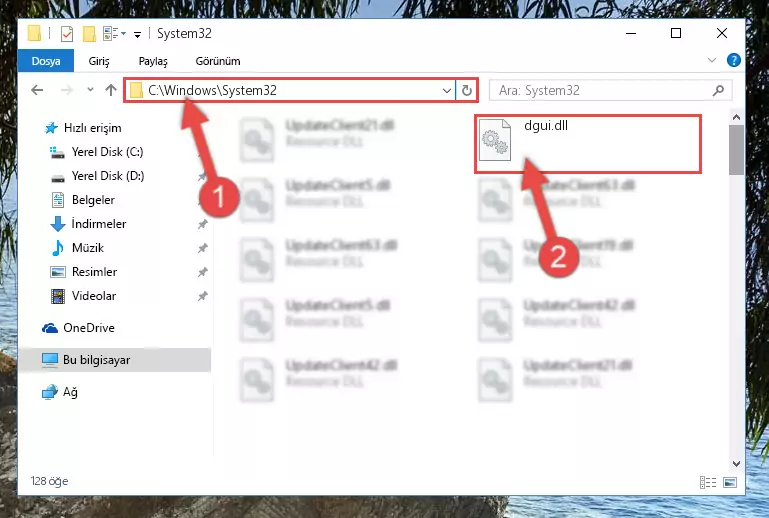This screenshot has width=769, height=518.
Task: Select Ağ in the navigation pane
Action: (x=60, y=392)
